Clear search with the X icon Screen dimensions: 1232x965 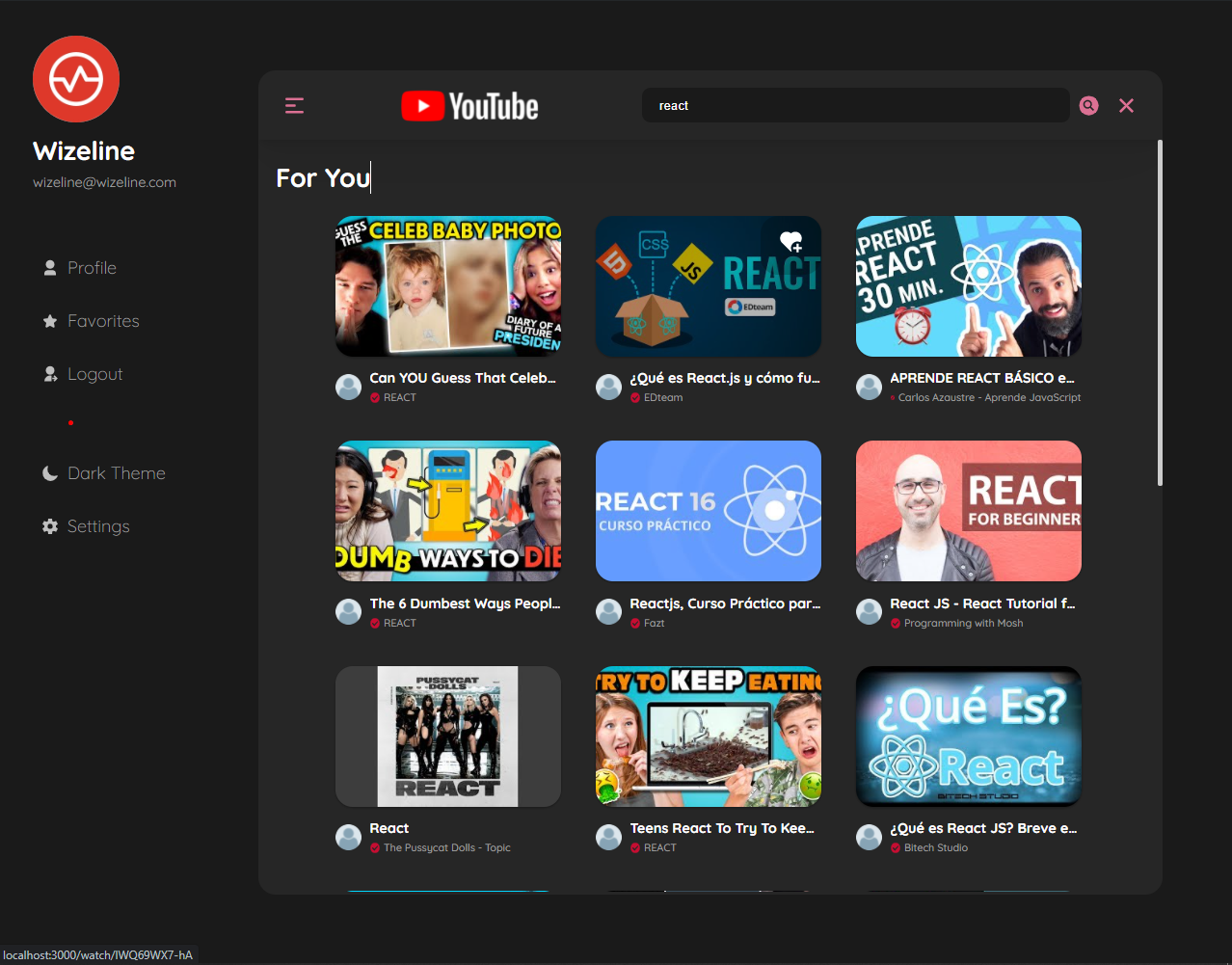coord(1126,106)
